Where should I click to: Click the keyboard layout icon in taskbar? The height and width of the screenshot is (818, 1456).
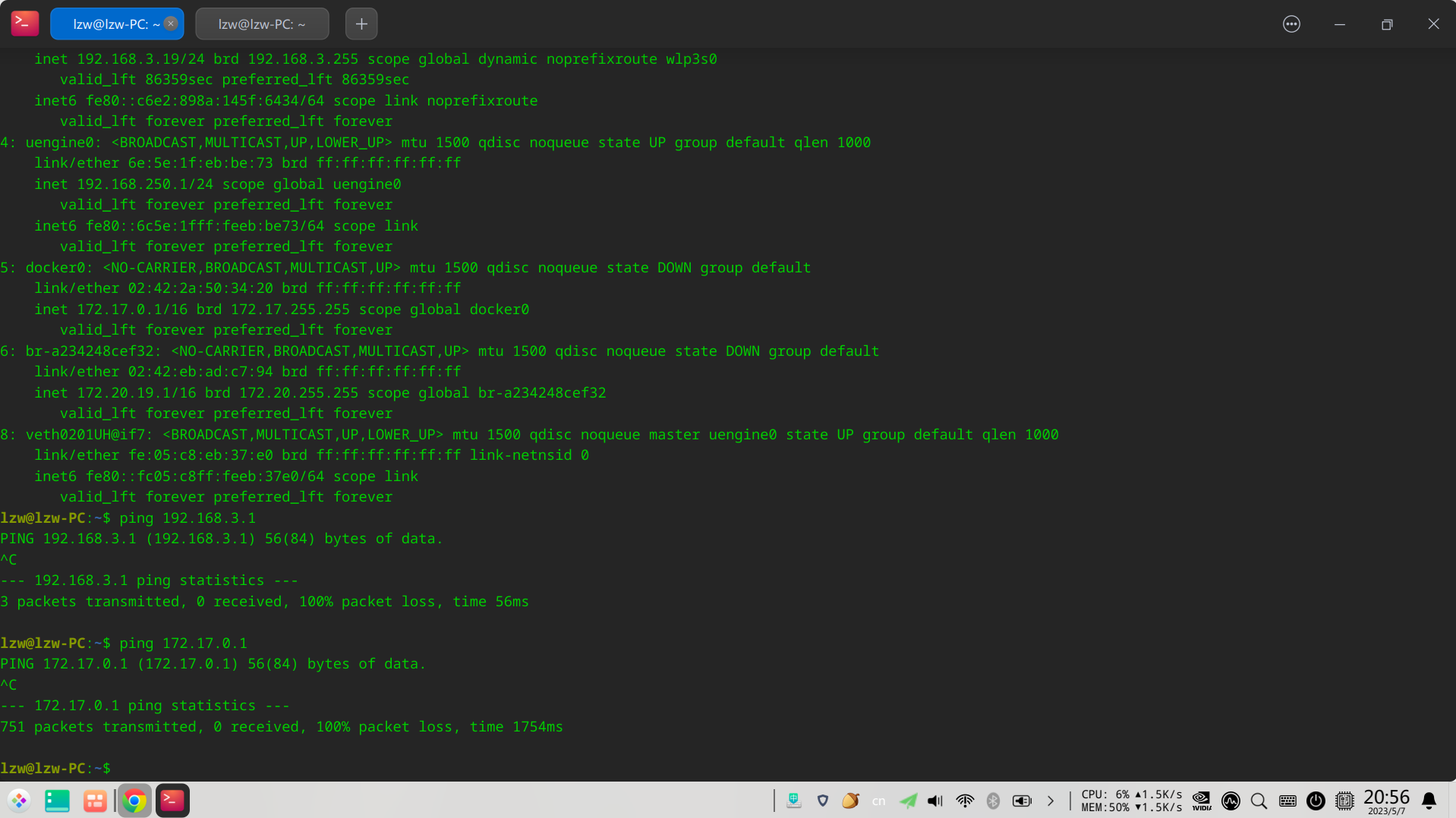[x=1287, y=801]
